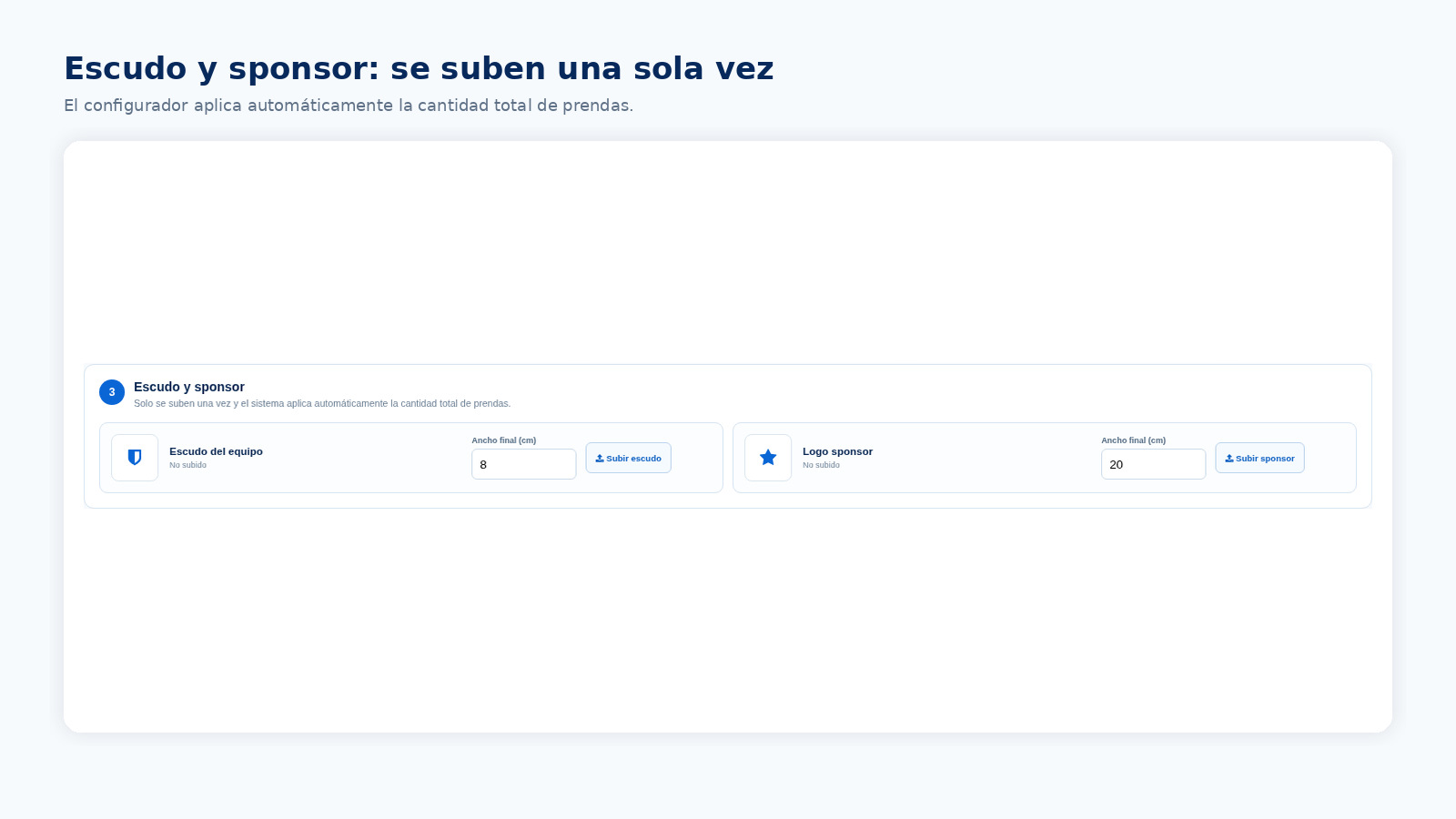This screenshot has height=819, width=1456.
Task: Click the shield icon for Escudo del equipo
Action: [x=135, y=458]
